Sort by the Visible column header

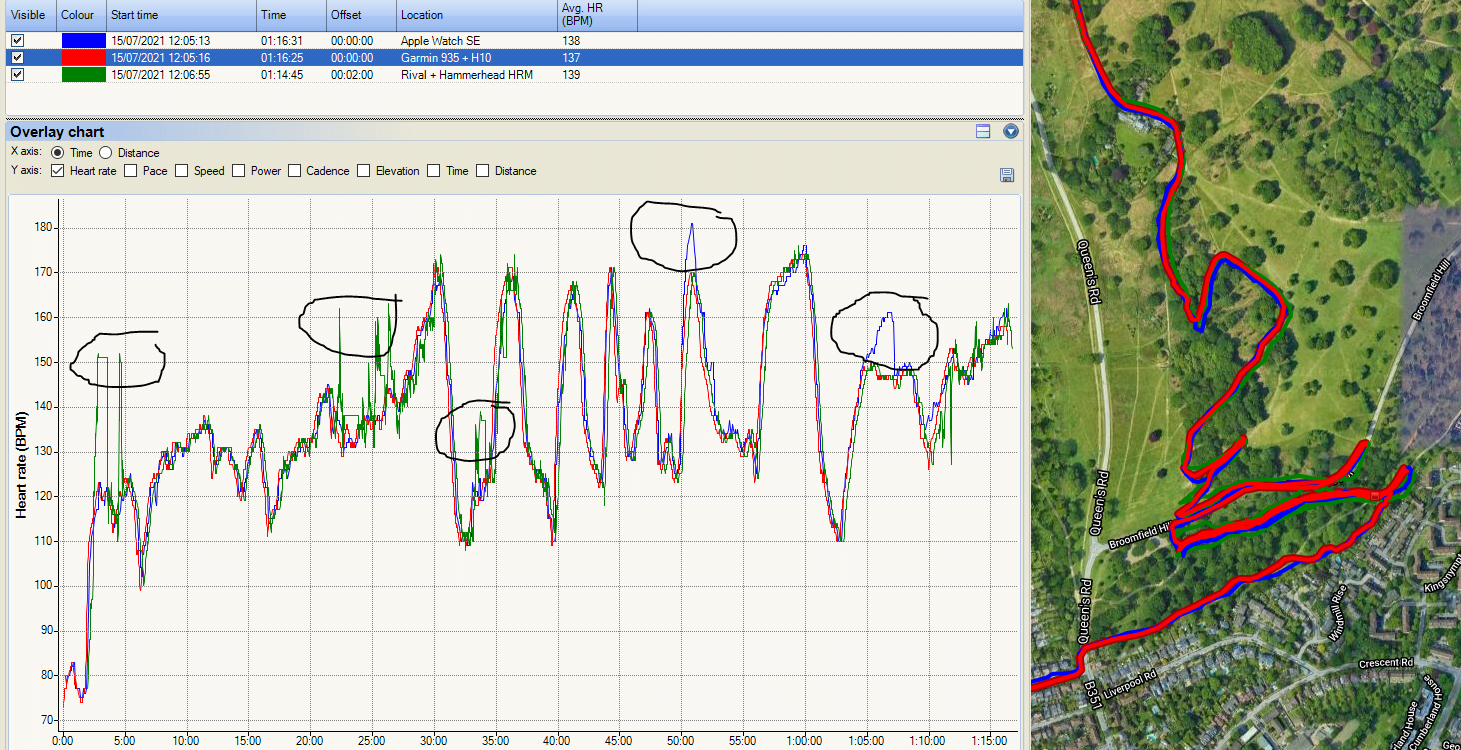click(x=30, y=16)
